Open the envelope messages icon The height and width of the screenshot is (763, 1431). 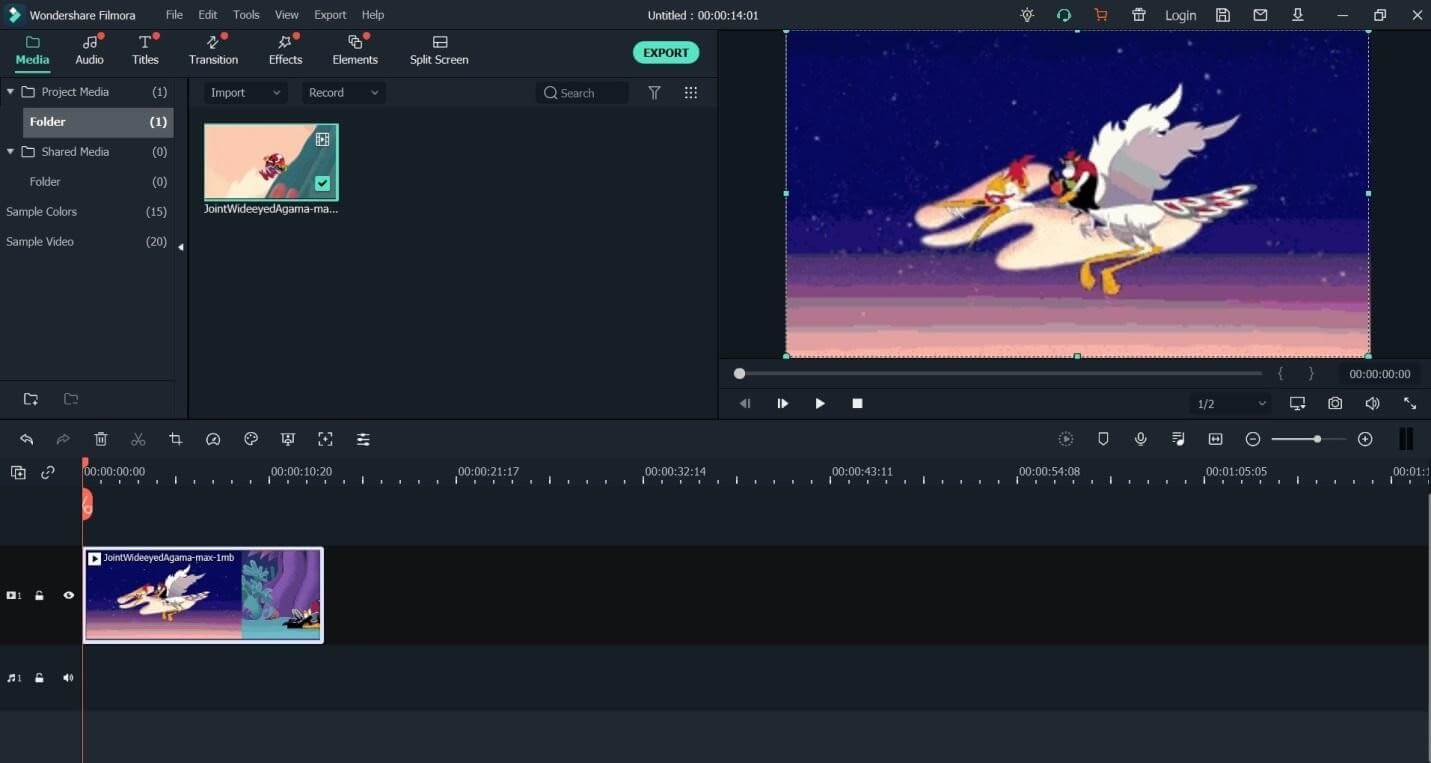click(1260, 15)
